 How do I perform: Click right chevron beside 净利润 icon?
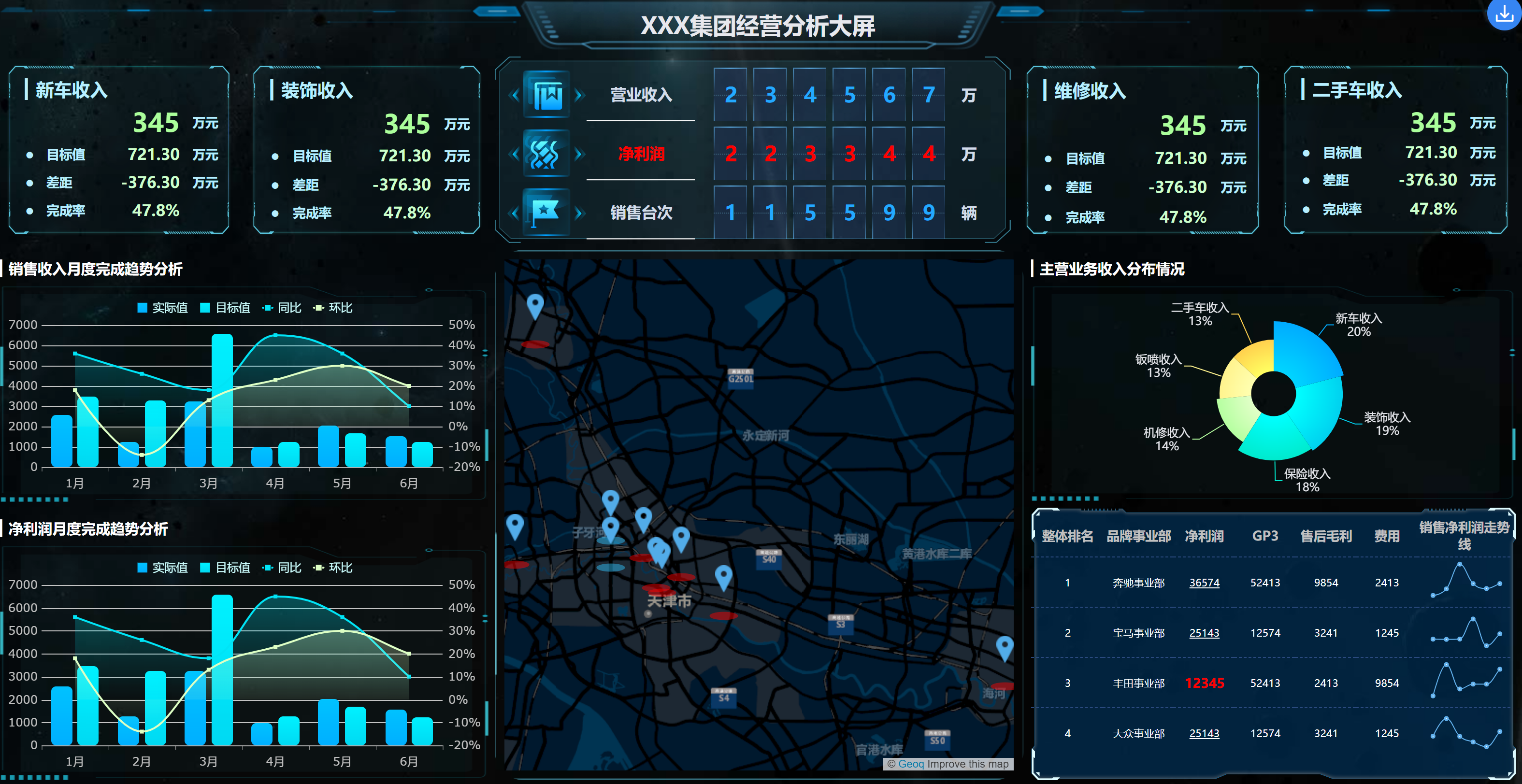pos(579,154)
